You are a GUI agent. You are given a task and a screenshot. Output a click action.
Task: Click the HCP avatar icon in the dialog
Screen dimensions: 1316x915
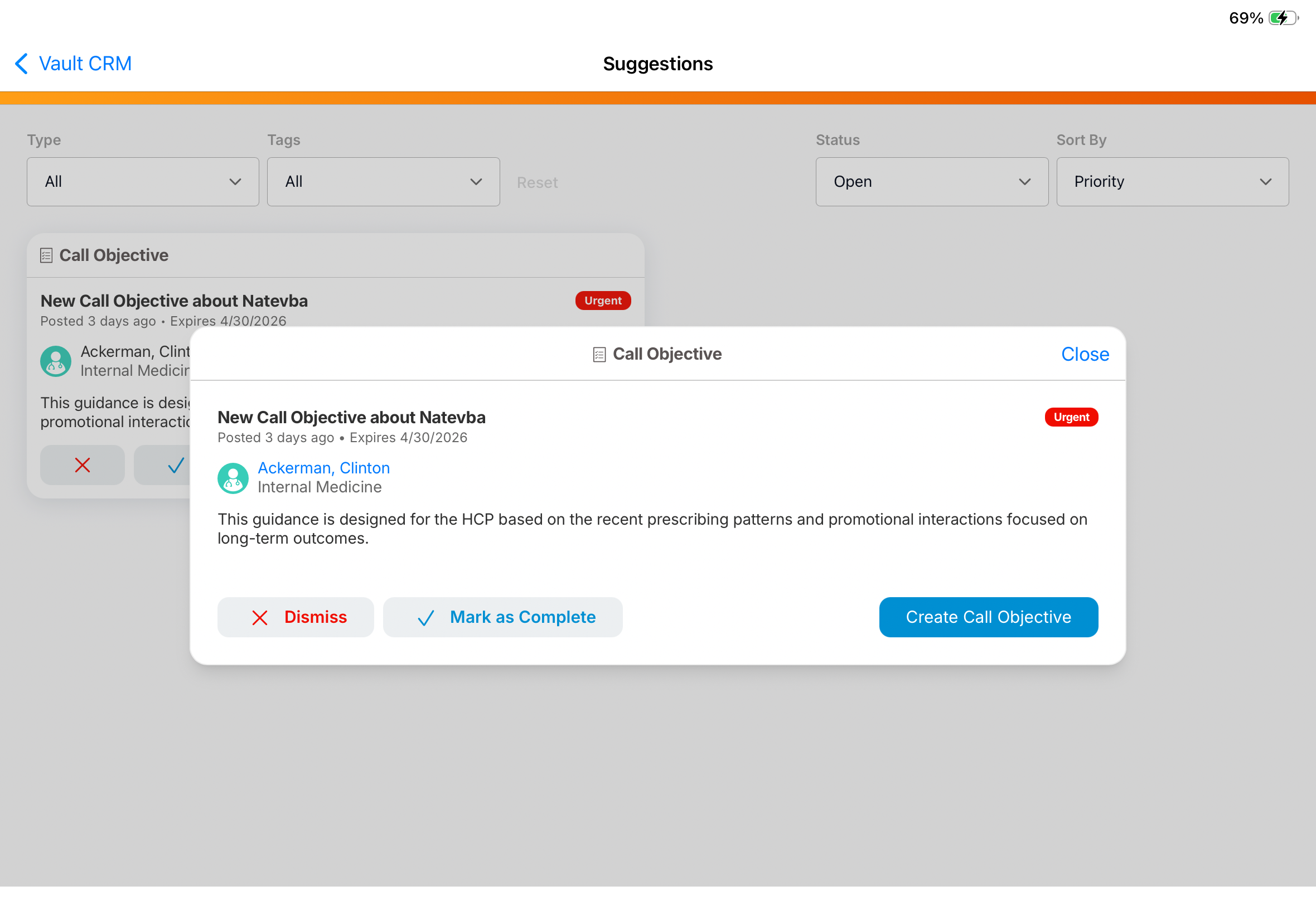(x=233, y=478)
